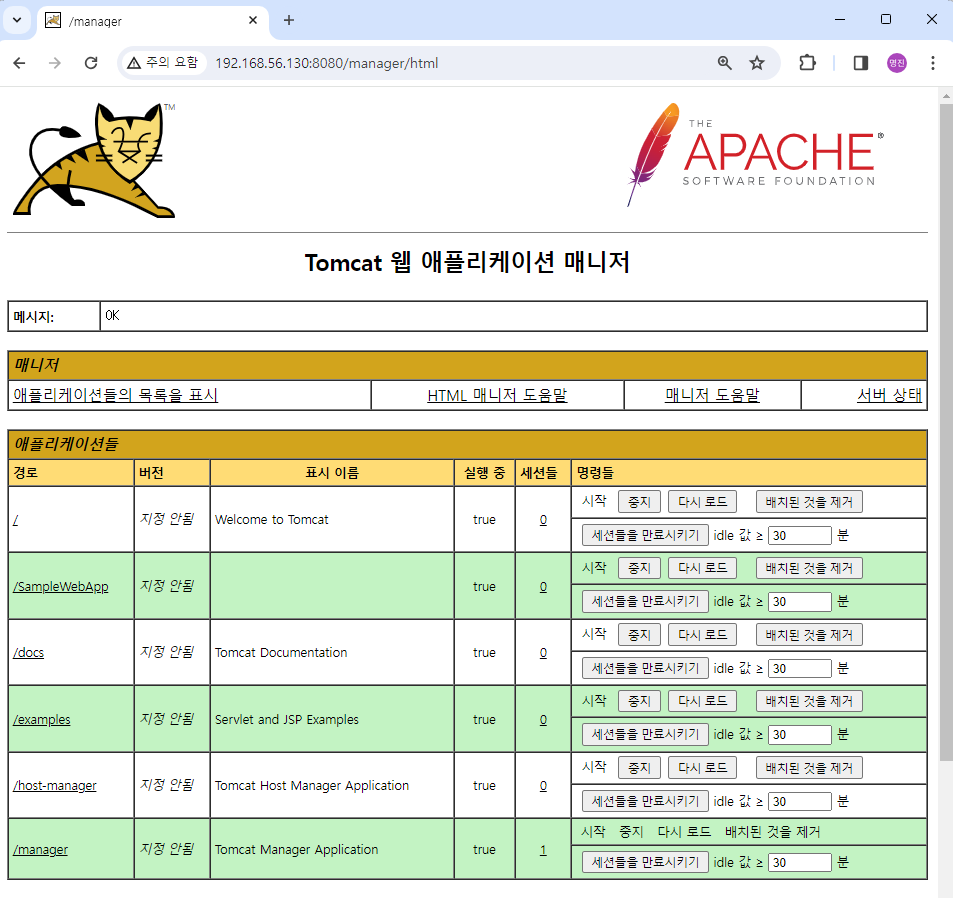Click the sessions count for Tomcat Documentation

[x=543, y=653]
